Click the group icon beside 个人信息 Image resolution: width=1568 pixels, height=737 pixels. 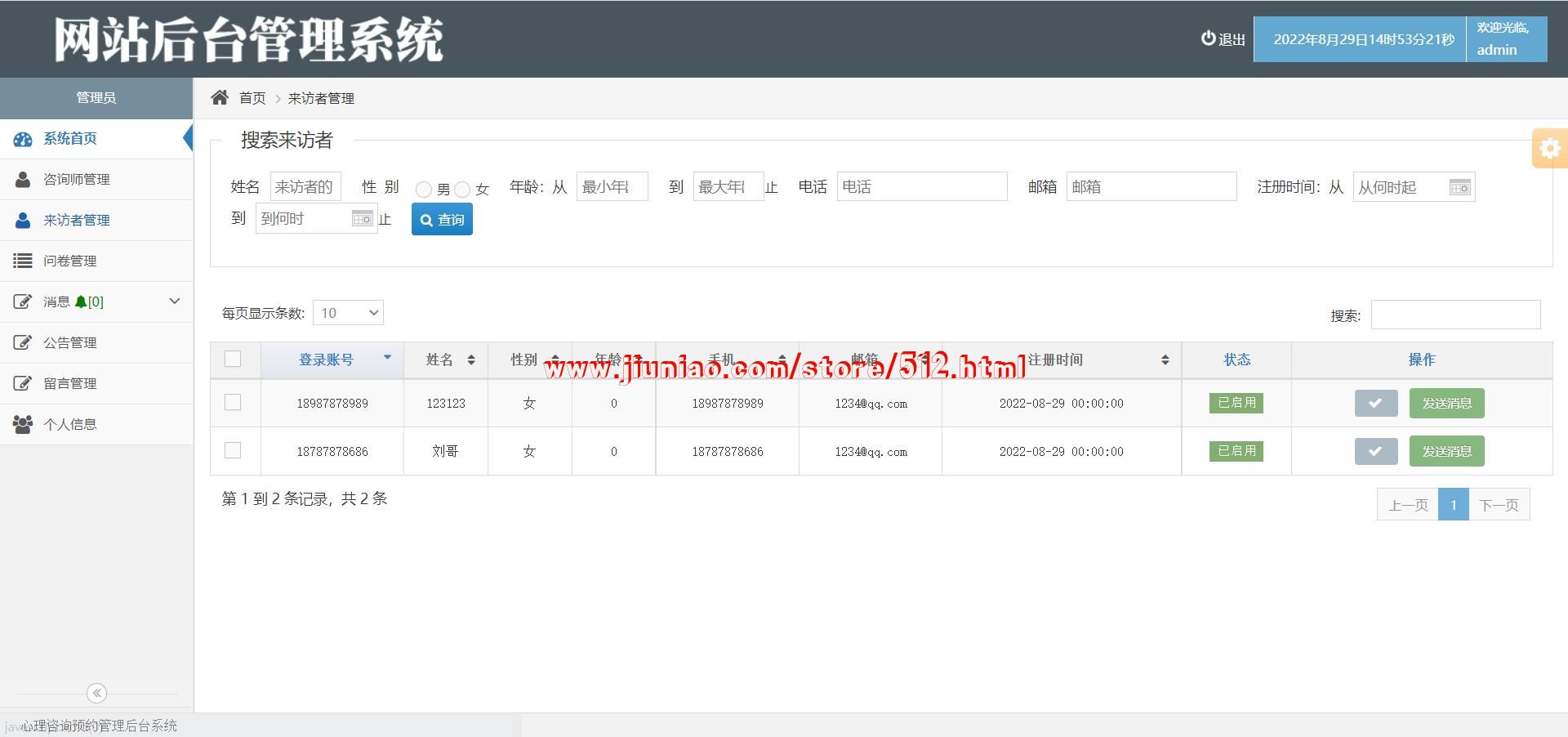(23, 424)
